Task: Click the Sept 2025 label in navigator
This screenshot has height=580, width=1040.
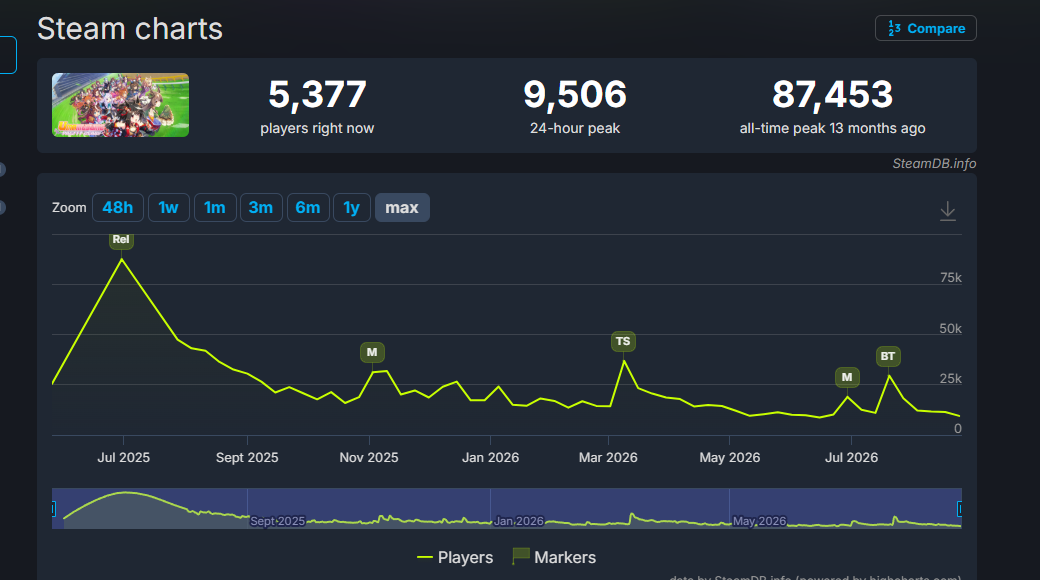Action: (277, 521)
